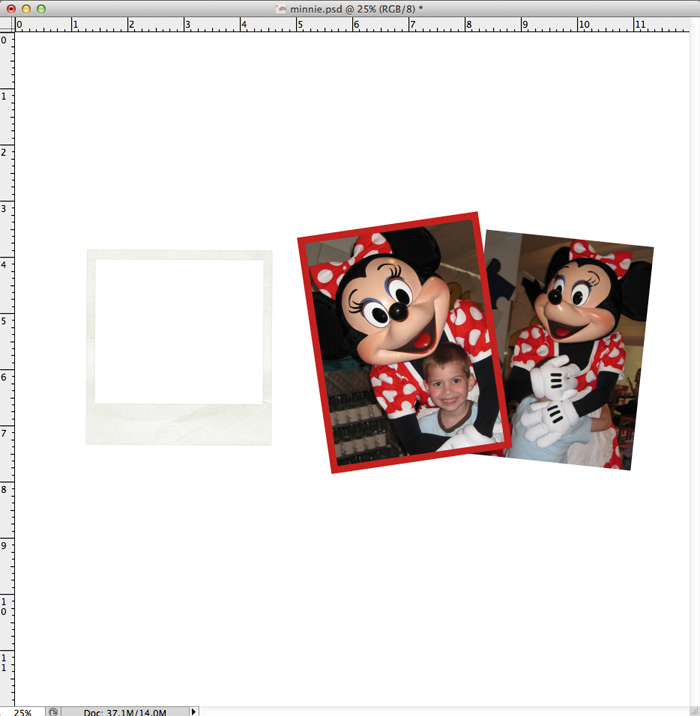This screenshot has width=700, height=716.
Task: Click the zoom percentage field showing 25%
Action: [x=22, y=711]
